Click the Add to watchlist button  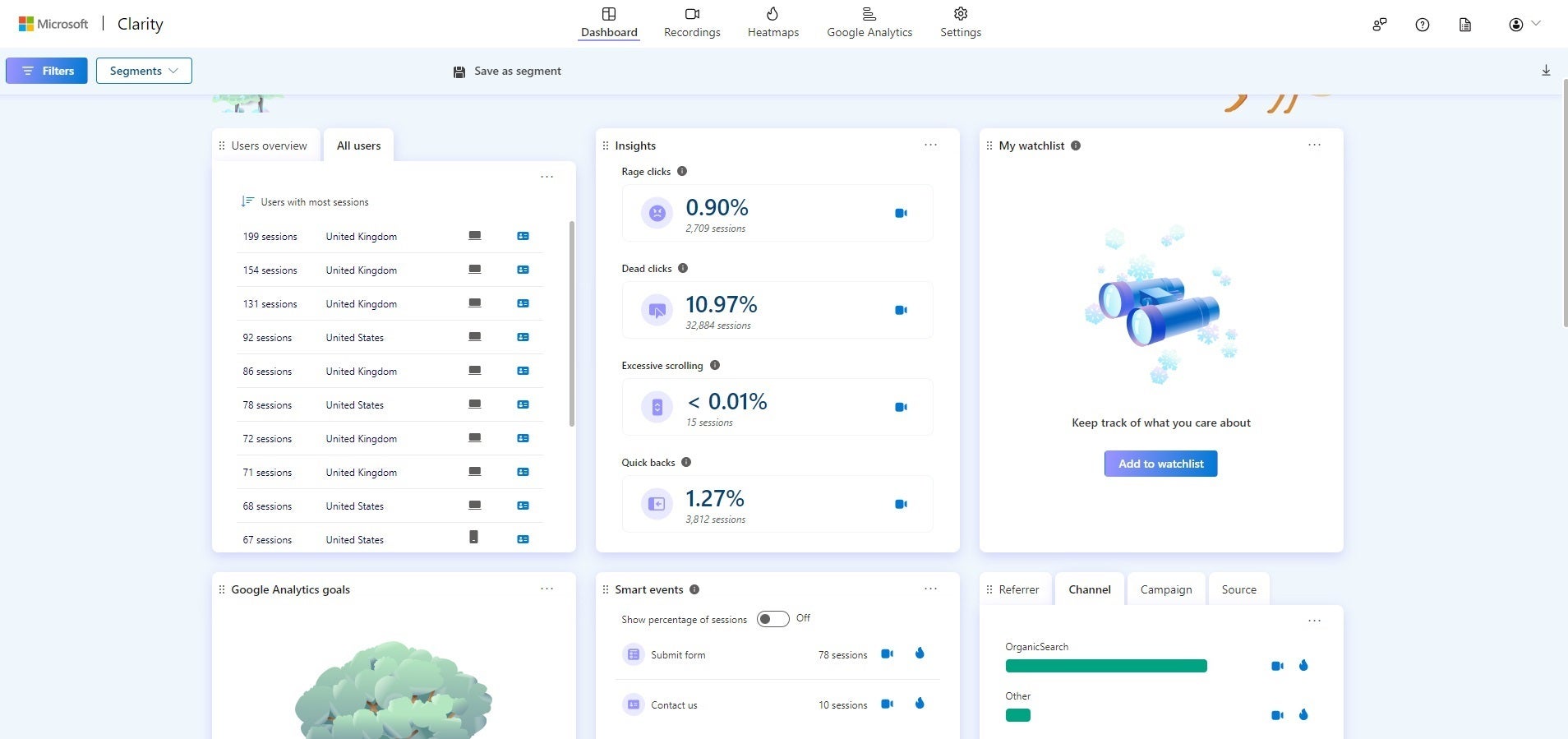click(x=1160, y=464)
